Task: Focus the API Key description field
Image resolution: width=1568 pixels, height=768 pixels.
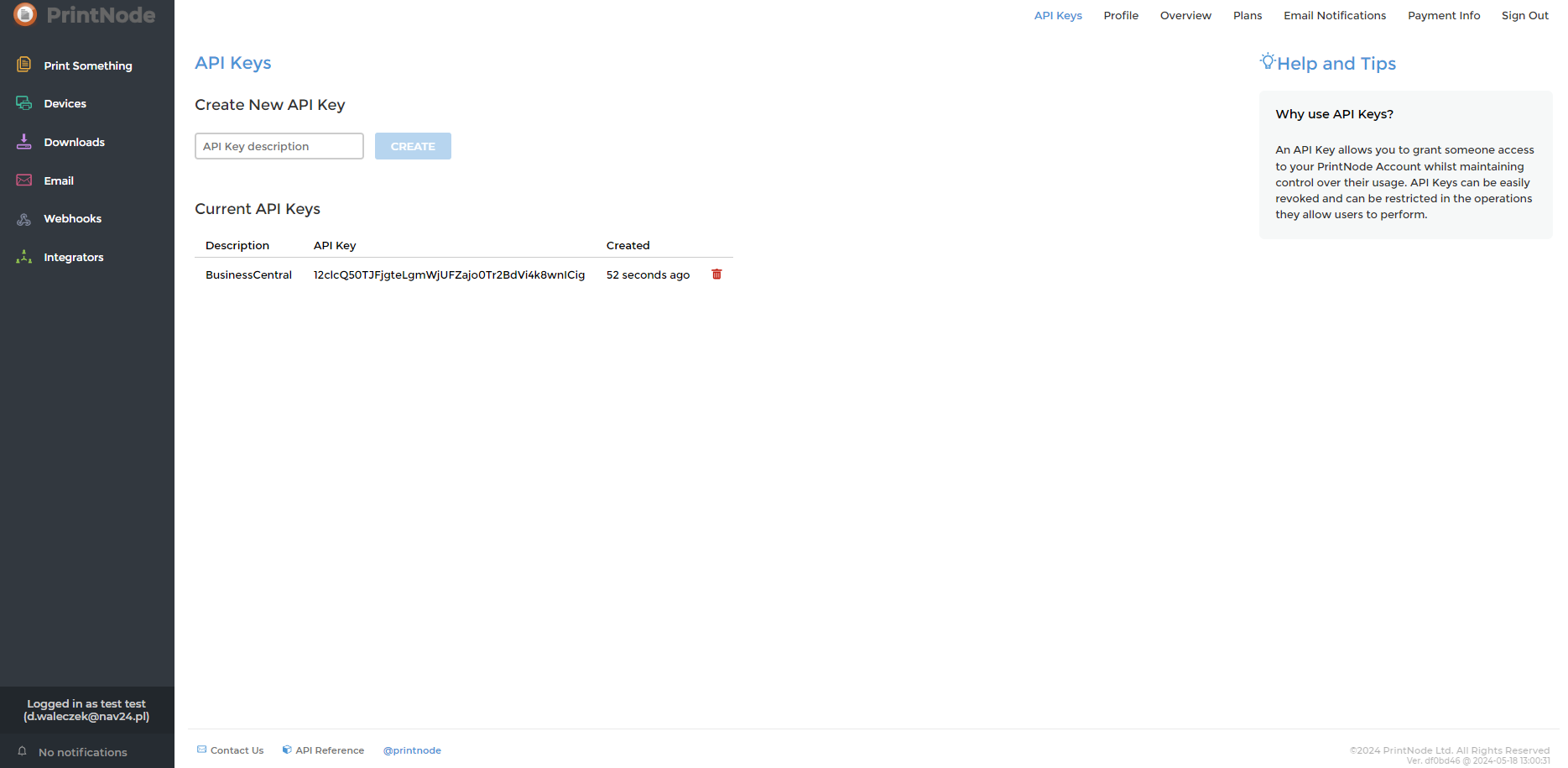Action: click(x=279, y=146)
